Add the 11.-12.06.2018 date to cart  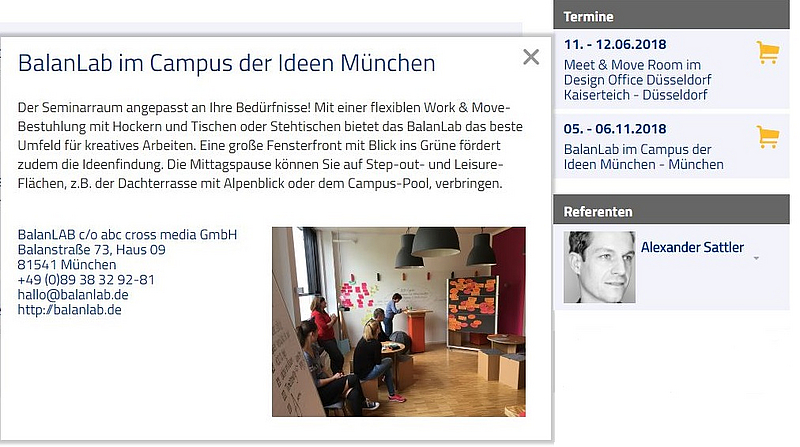768,53
